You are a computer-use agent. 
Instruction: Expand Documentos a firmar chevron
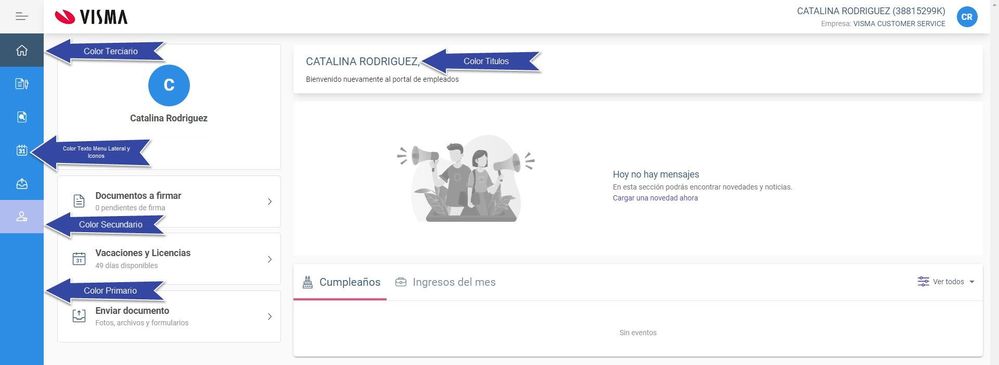click(270, 201)
